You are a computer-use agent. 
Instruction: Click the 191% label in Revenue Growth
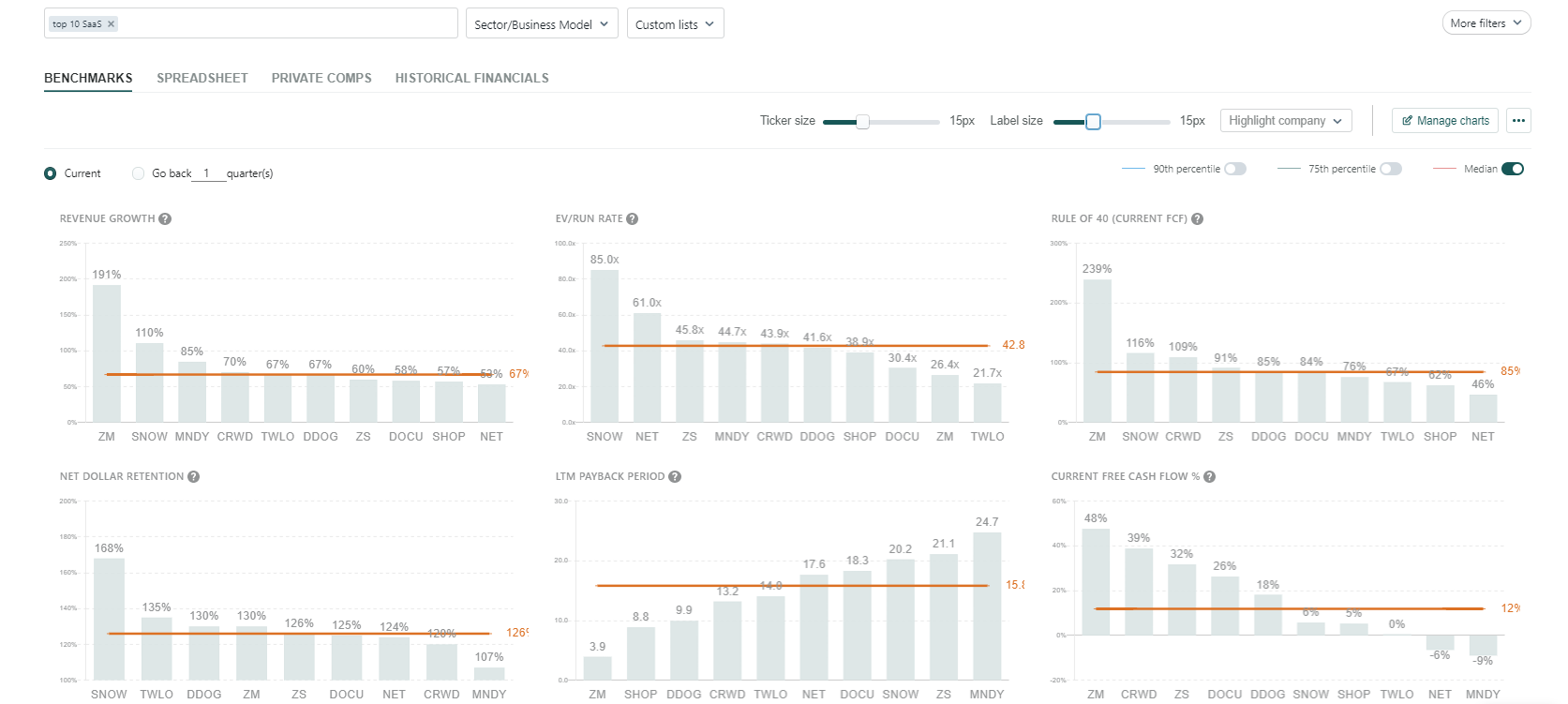[107, 275]
